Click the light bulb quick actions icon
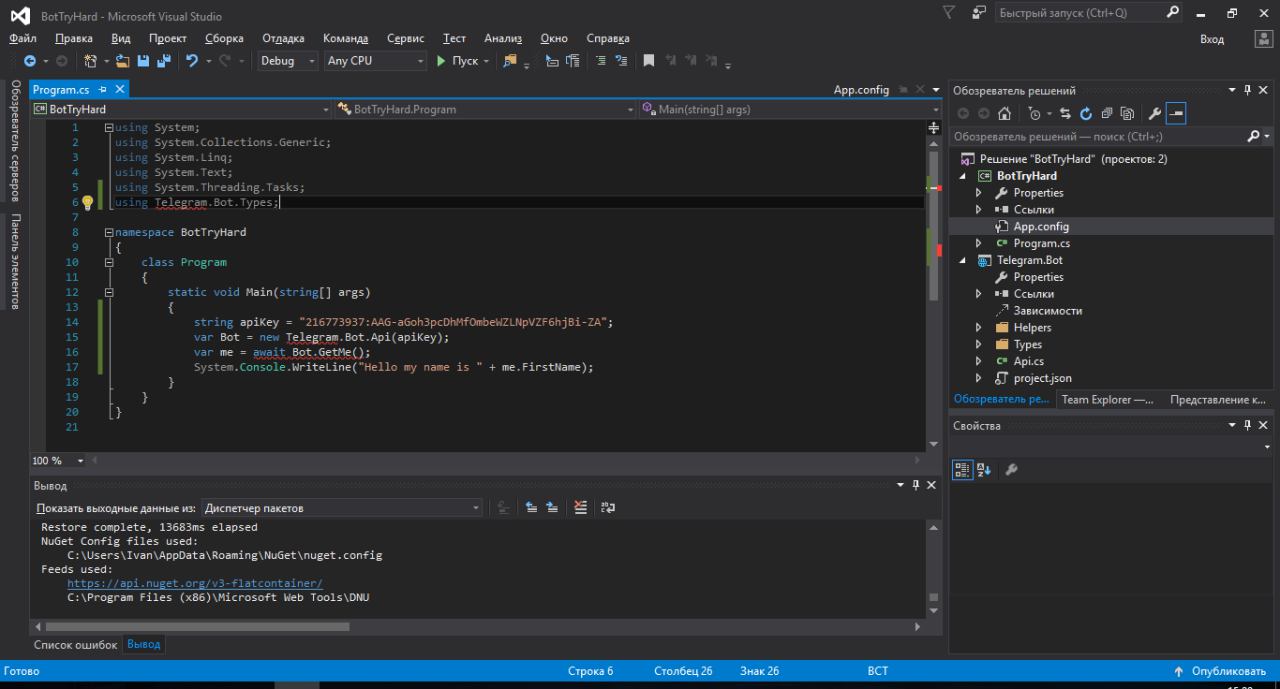 pyautogui.click(x=87, y=203)
